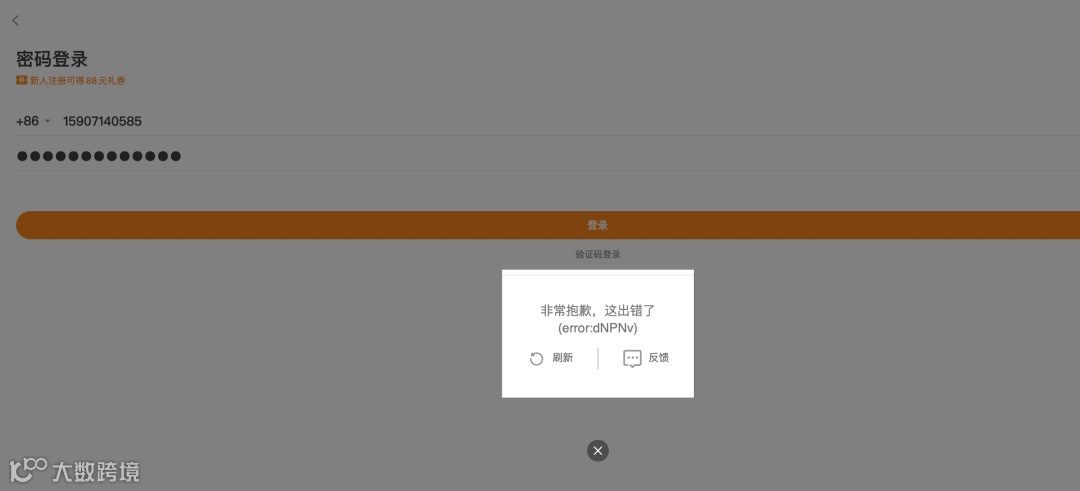Go back using the top-left arrow

[16, 21]
